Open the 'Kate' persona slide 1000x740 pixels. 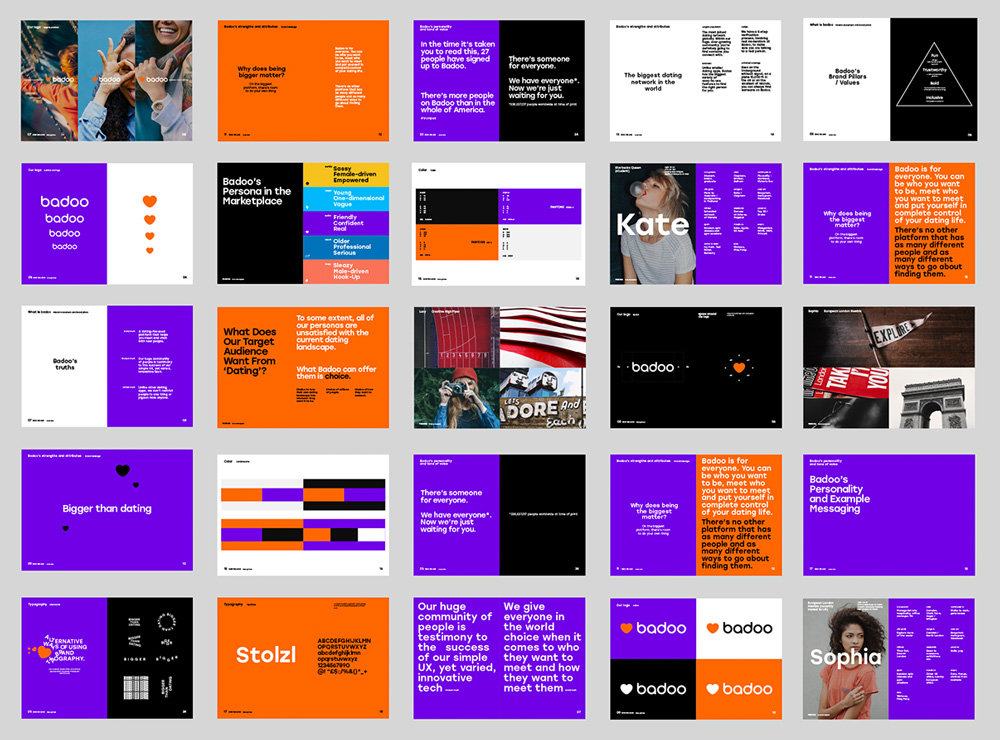coord(695,223)
